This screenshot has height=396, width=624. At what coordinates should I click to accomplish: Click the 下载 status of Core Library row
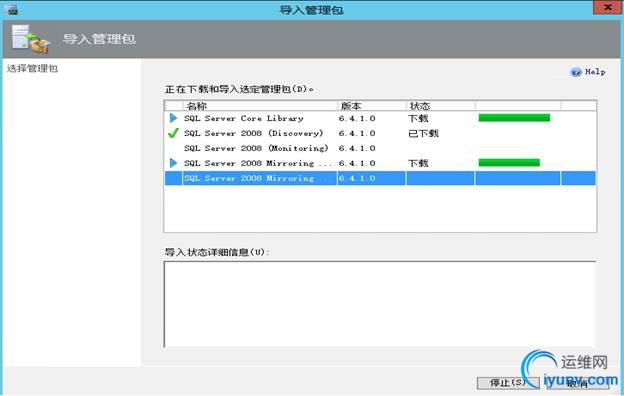coord(418,118)
